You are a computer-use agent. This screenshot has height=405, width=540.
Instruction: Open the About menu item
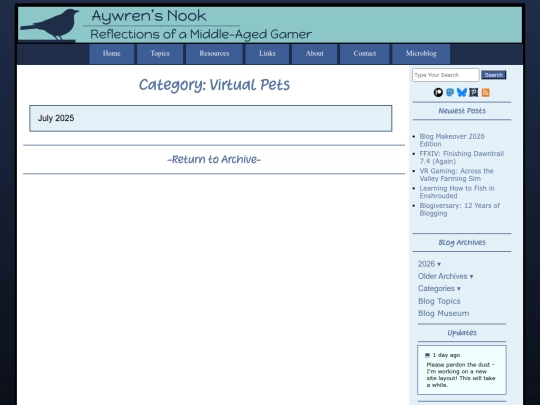[x=314, y=54]
